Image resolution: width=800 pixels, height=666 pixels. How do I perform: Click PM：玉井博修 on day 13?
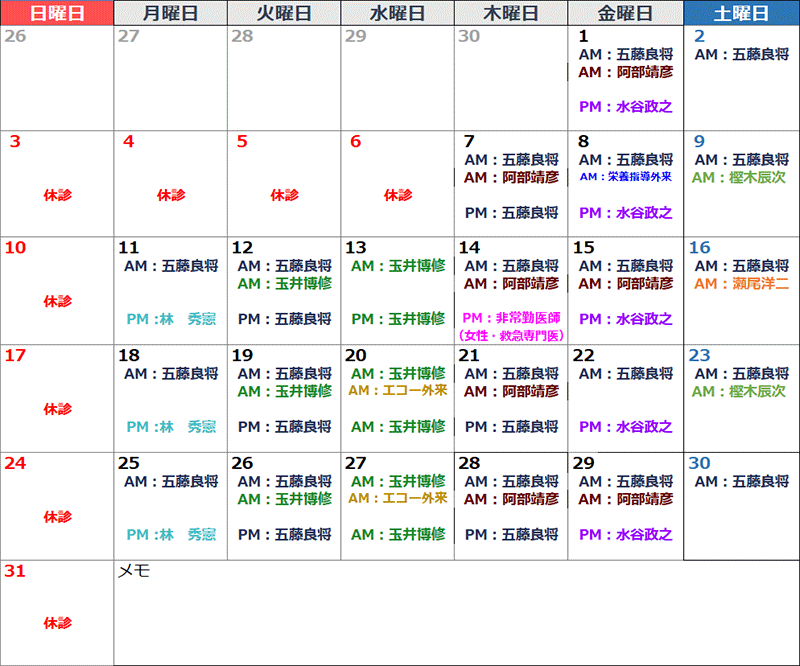[398, 319]
